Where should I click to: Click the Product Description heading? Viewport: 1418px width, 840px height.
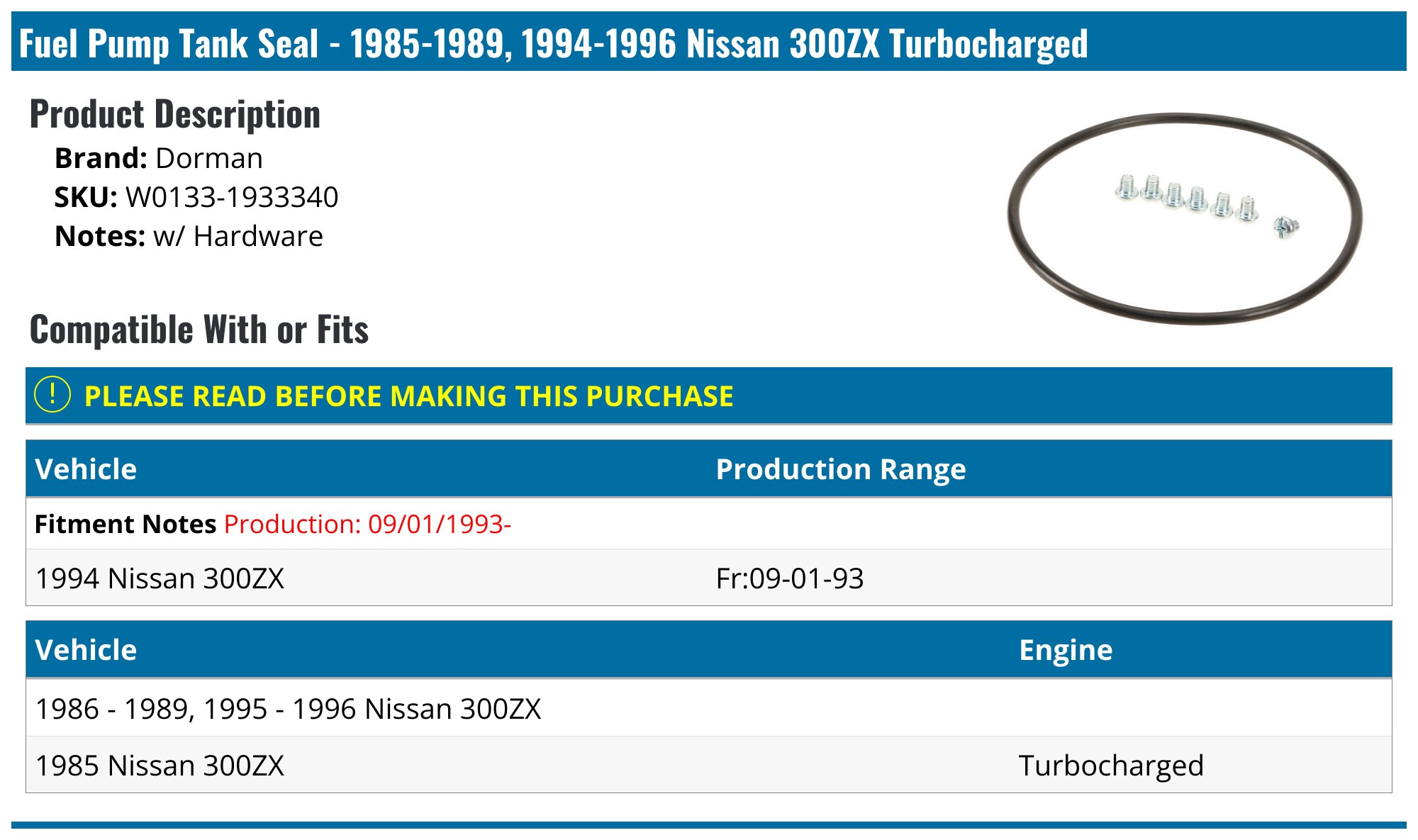coord(175,114)
